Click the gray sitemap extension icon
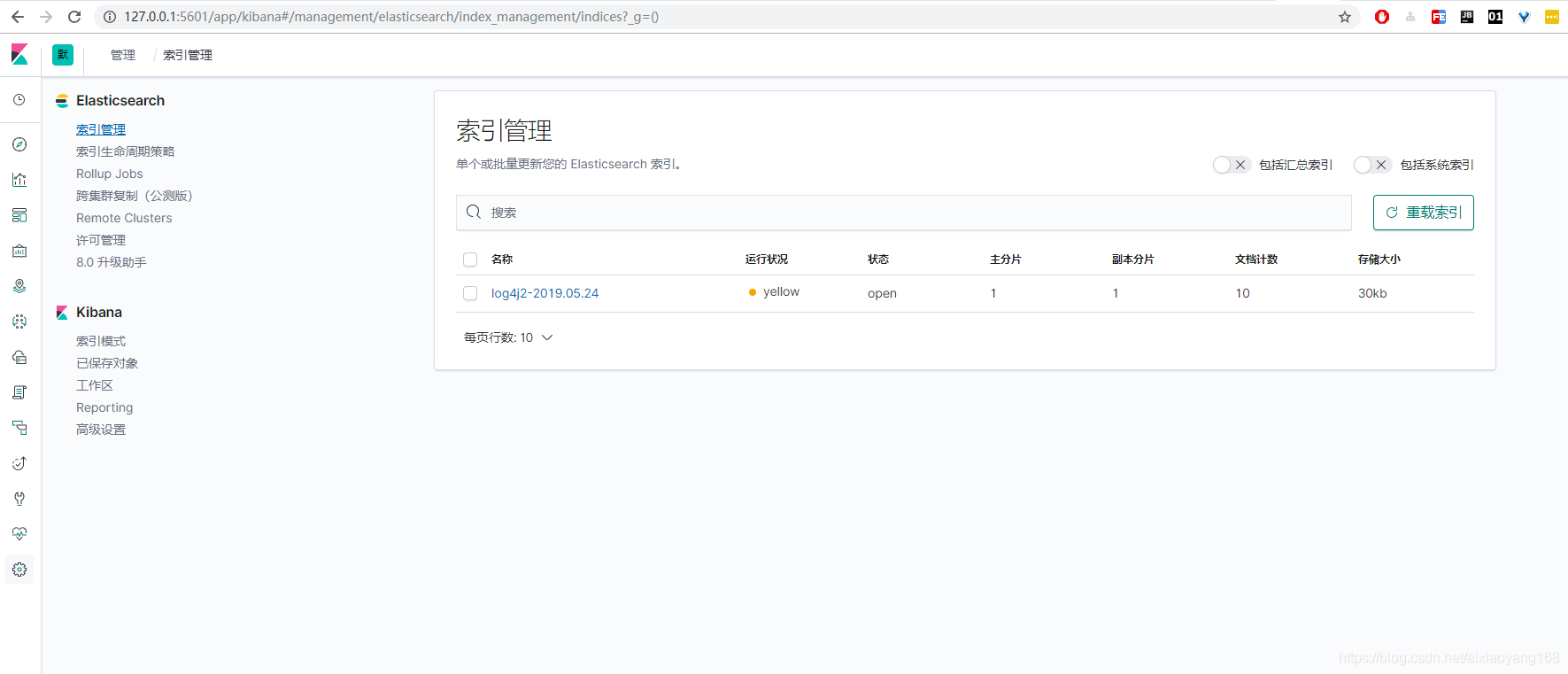 click(1410, 17)
